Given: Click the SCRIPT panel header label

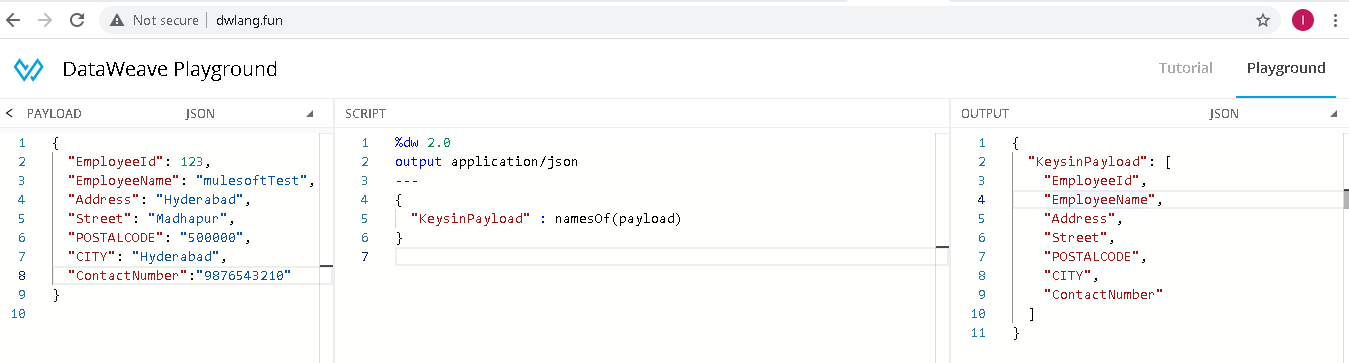Looking at the screenshot, I should click(365, 114).
